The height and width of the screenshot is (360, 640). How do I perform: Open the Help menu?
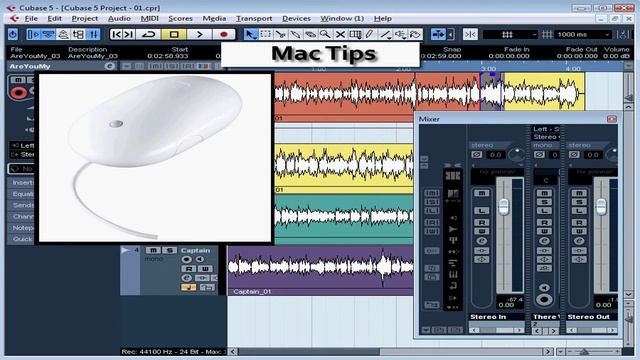tap(383, 18)
